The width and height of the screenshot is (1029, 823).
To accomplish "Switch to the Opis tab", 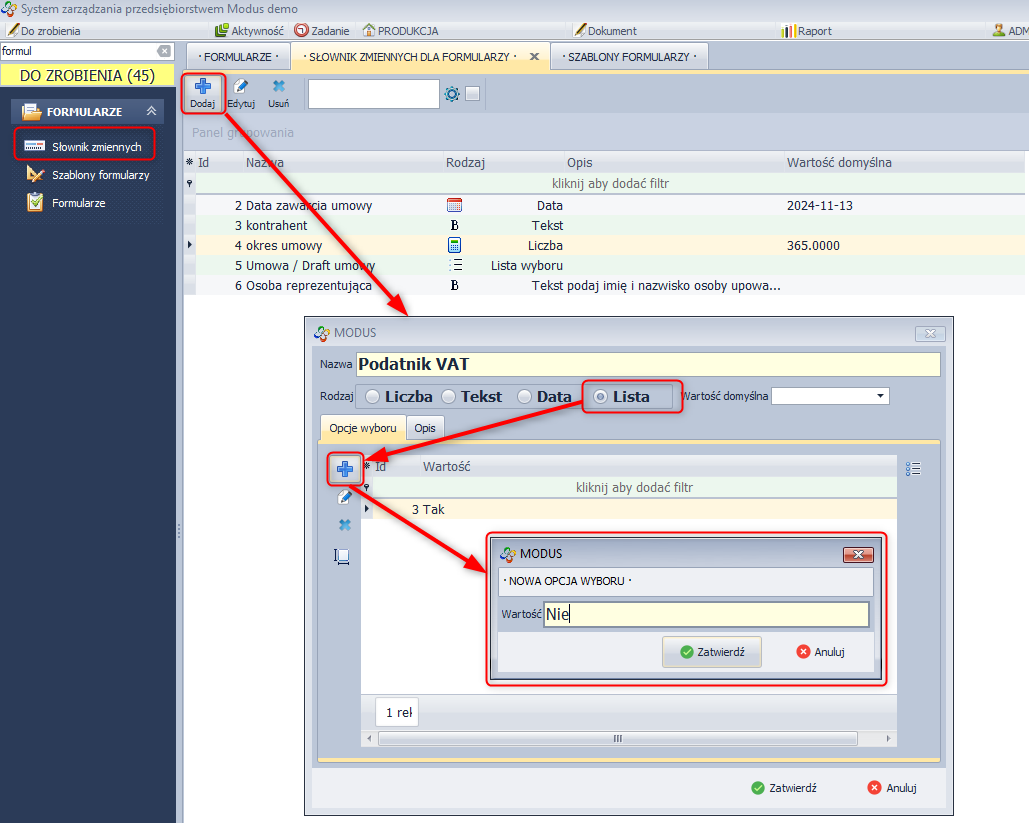I will 425,428.
